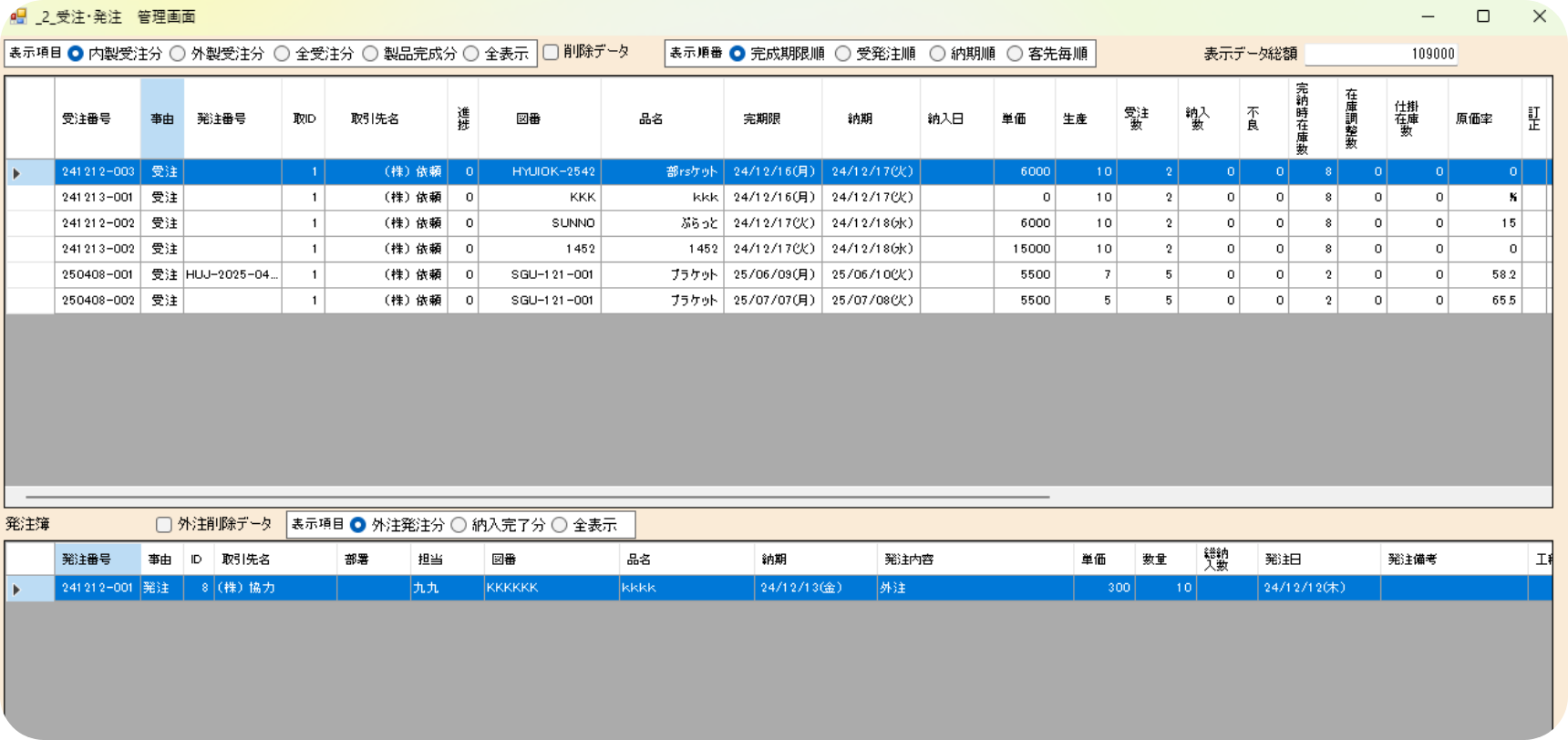This screenshot has height=740, width=1568.
Task: Click the row arrow of 発注 241212-001
Action: (16, 589)
